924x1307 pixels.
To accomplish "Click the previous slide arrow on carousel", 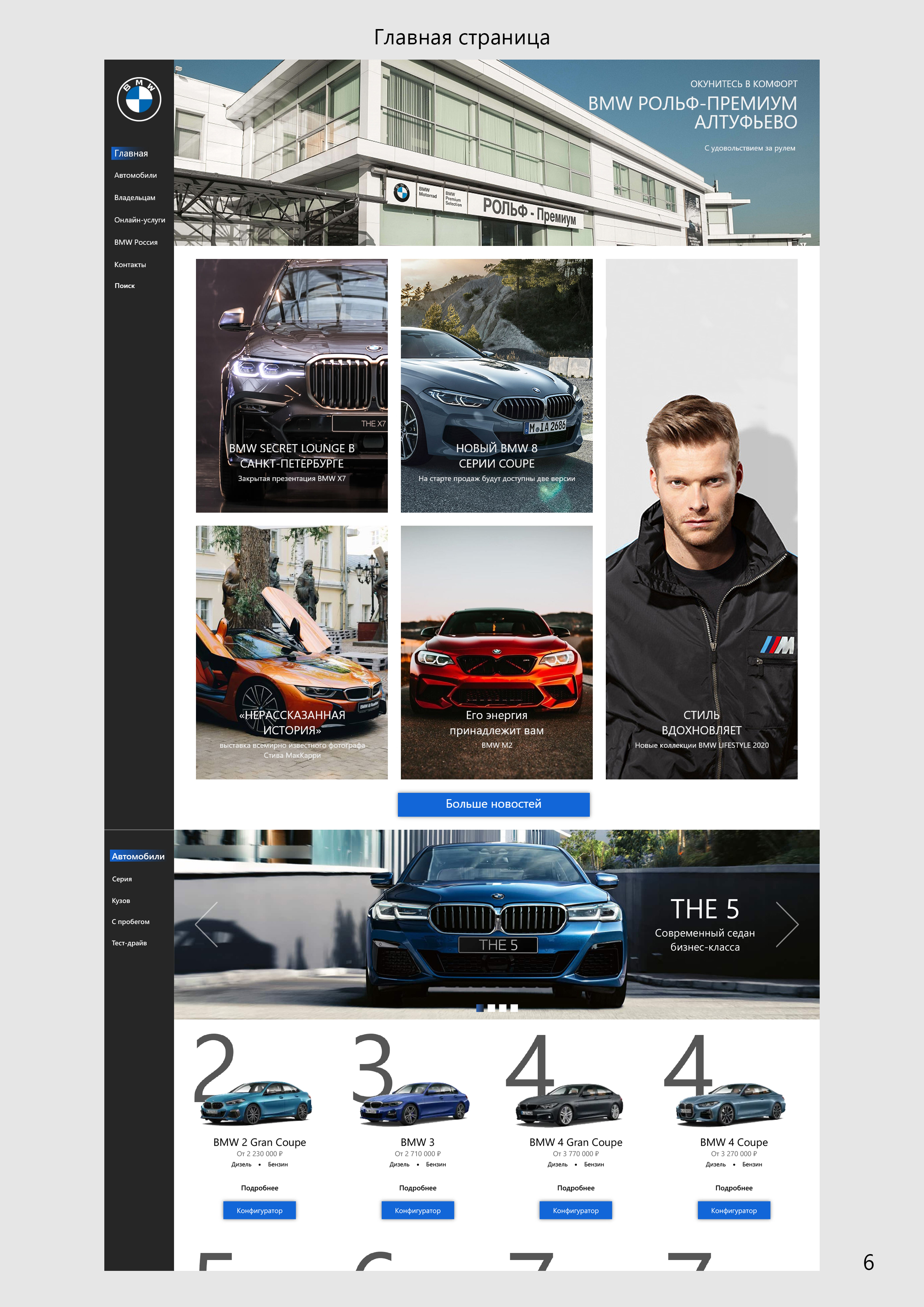I will (x=207, y=924).
